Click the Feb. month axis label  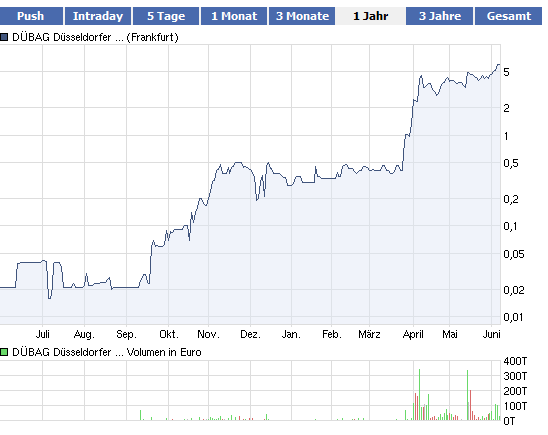[x=332, y=334]
